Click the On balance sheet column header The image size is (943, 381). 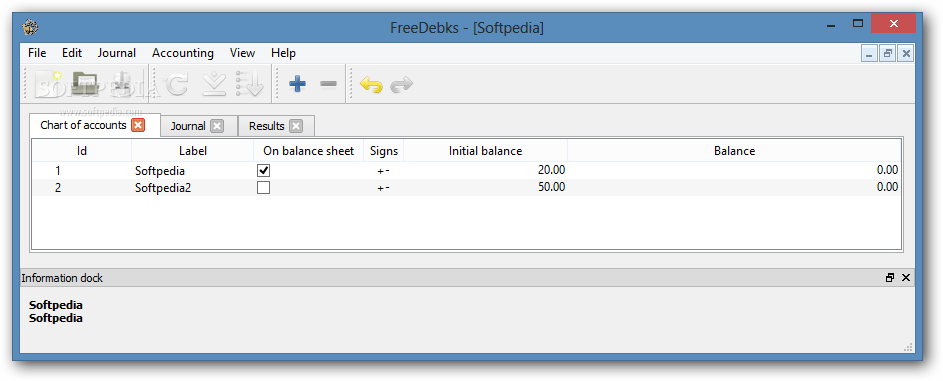coord(309,151)
